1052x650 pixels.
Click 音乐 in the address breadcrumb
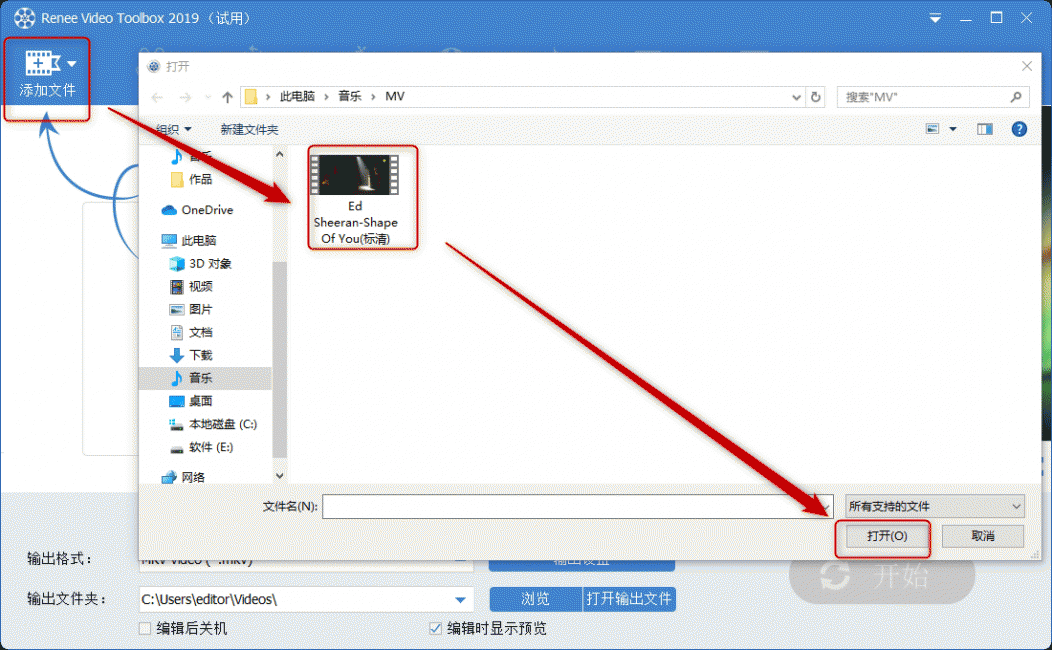tap(350, 97)
